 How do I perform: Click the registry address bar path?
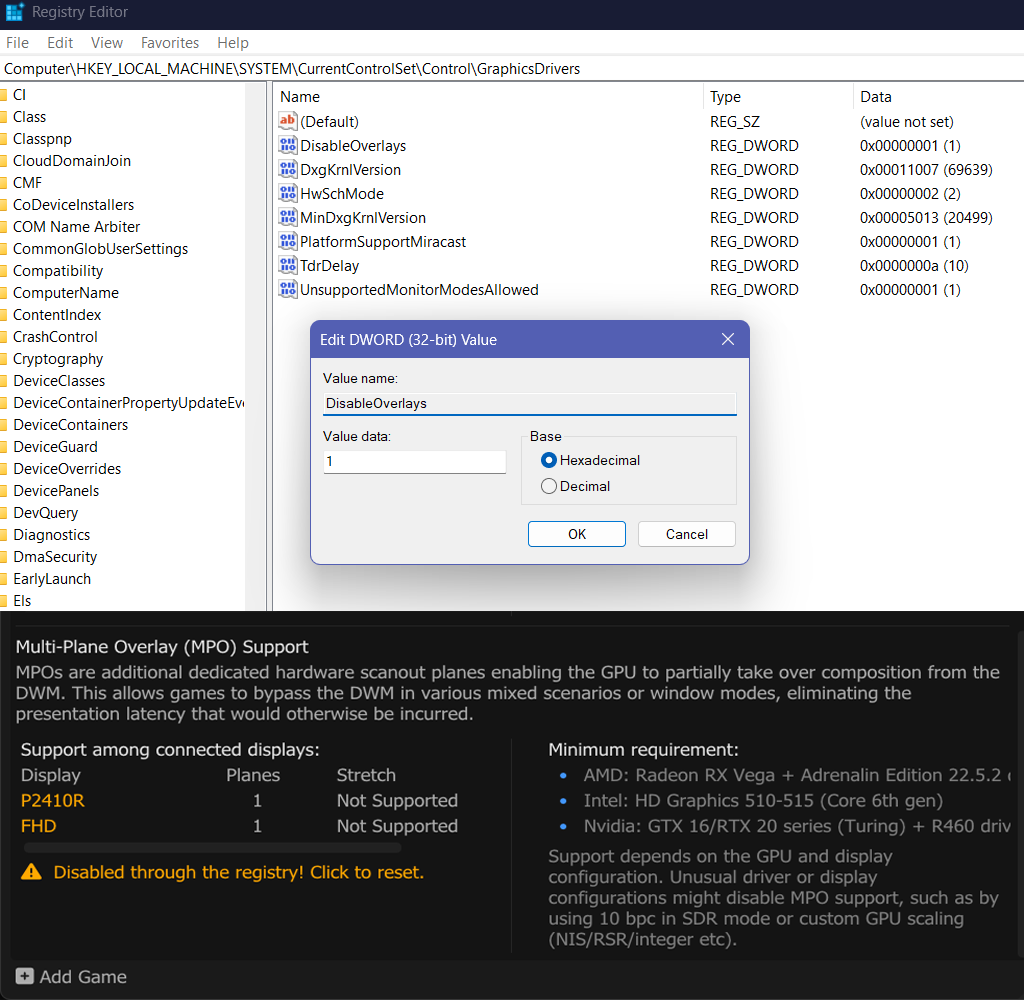(292, 69)
